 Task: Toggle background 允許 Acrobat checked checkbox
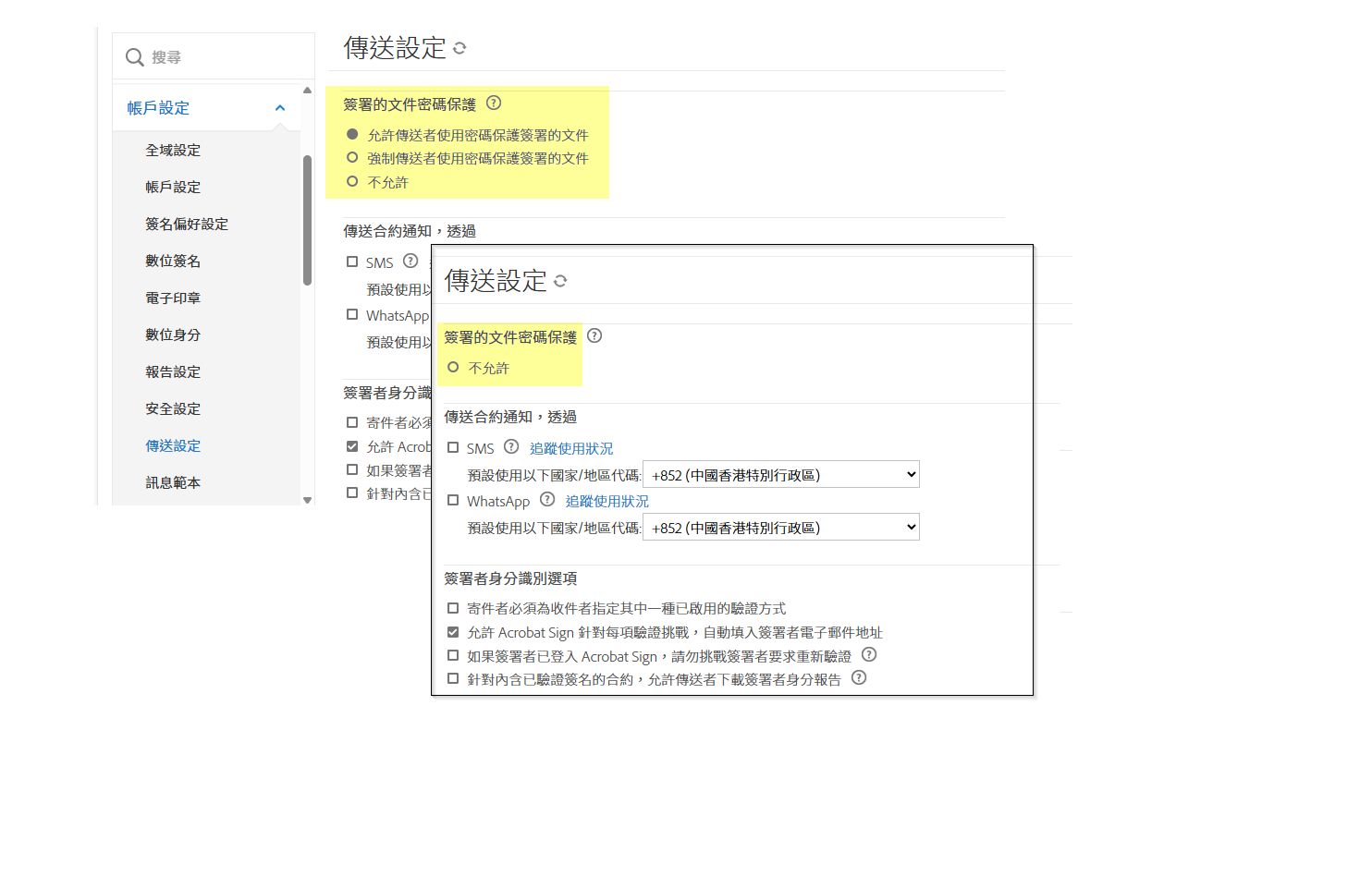[352, 446]
